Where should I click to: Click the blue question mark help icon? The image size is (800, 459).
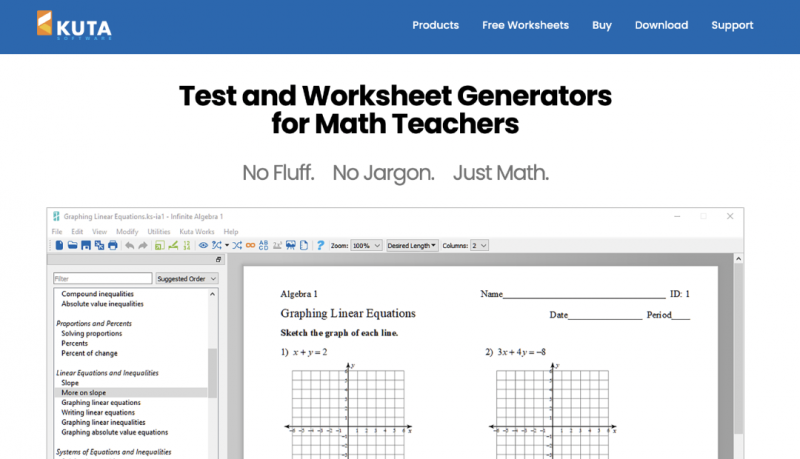click(320, 245)
